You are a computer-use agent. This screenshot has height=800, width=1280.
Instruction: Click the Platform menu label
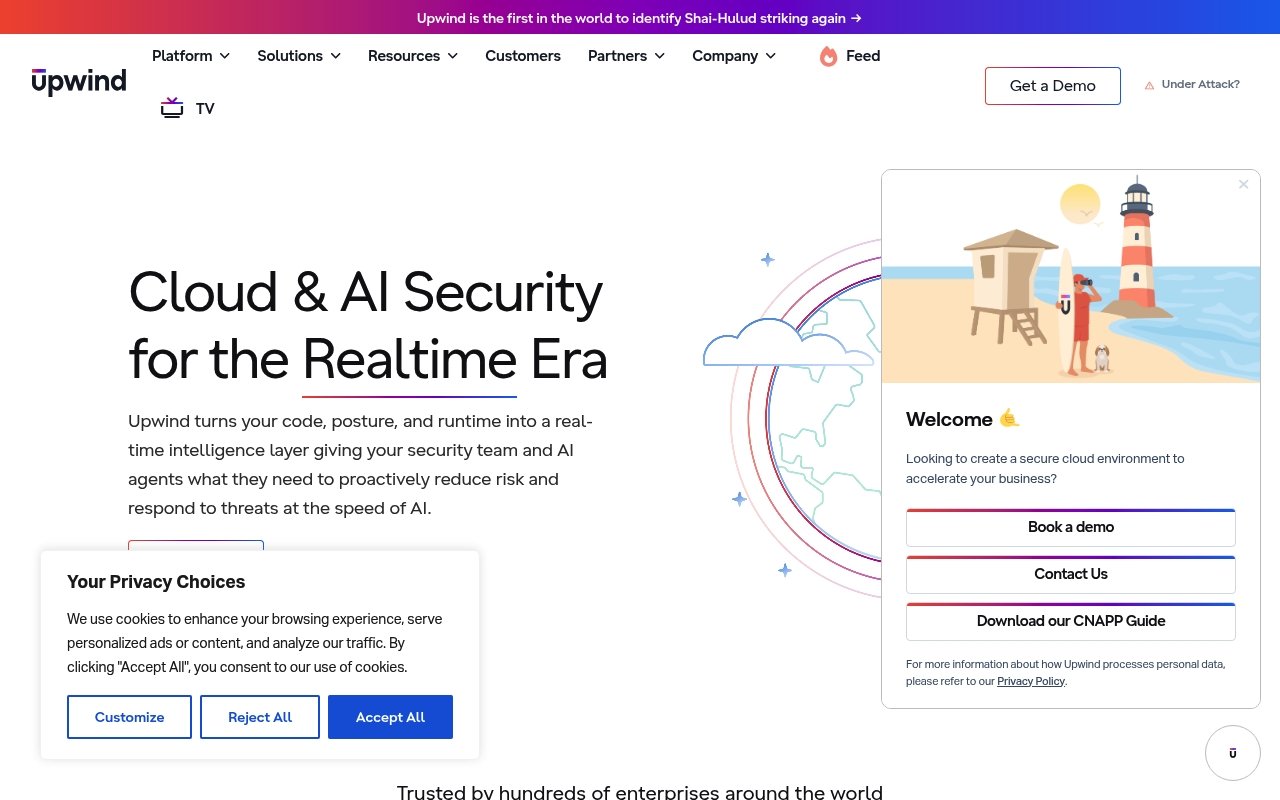click(182, 56)
